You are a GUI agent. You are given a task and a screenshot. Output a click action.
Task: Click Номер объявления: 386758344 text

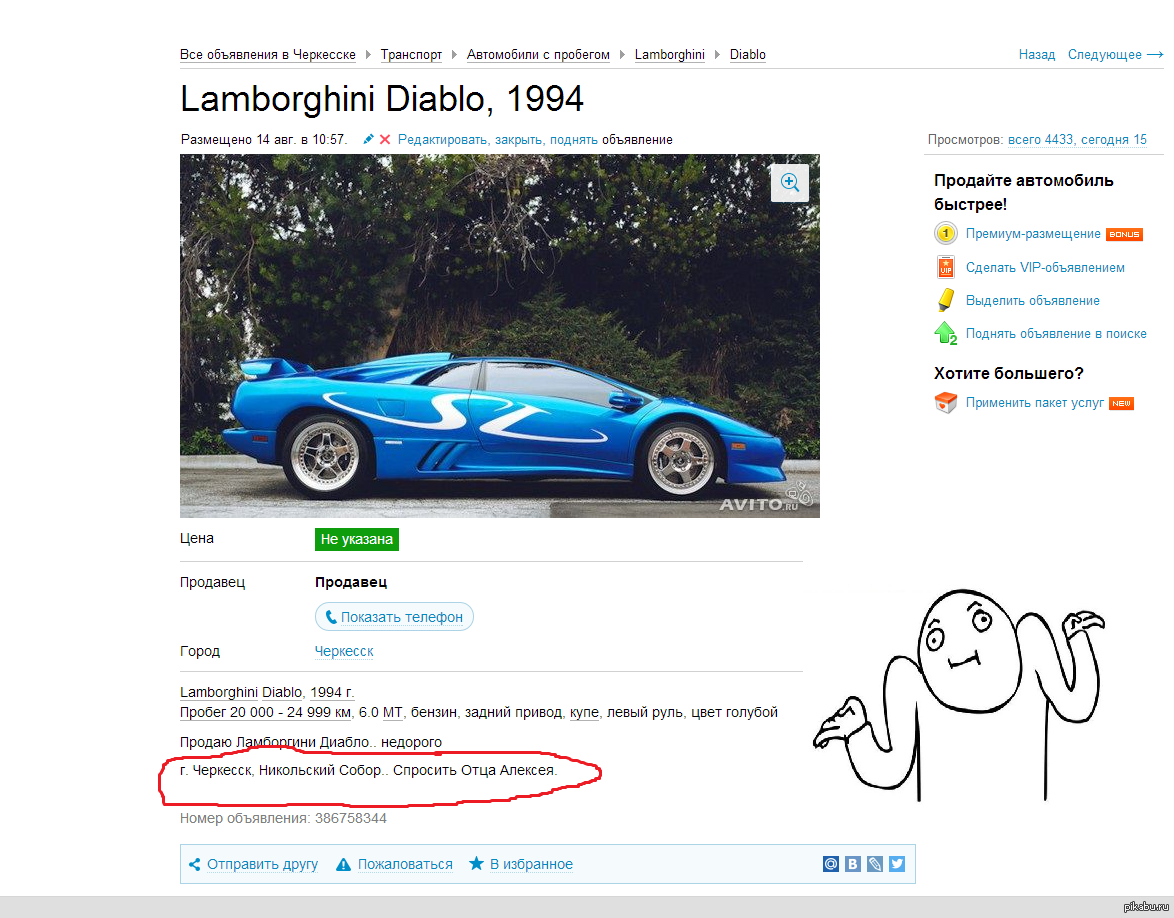tap(283, 818)
